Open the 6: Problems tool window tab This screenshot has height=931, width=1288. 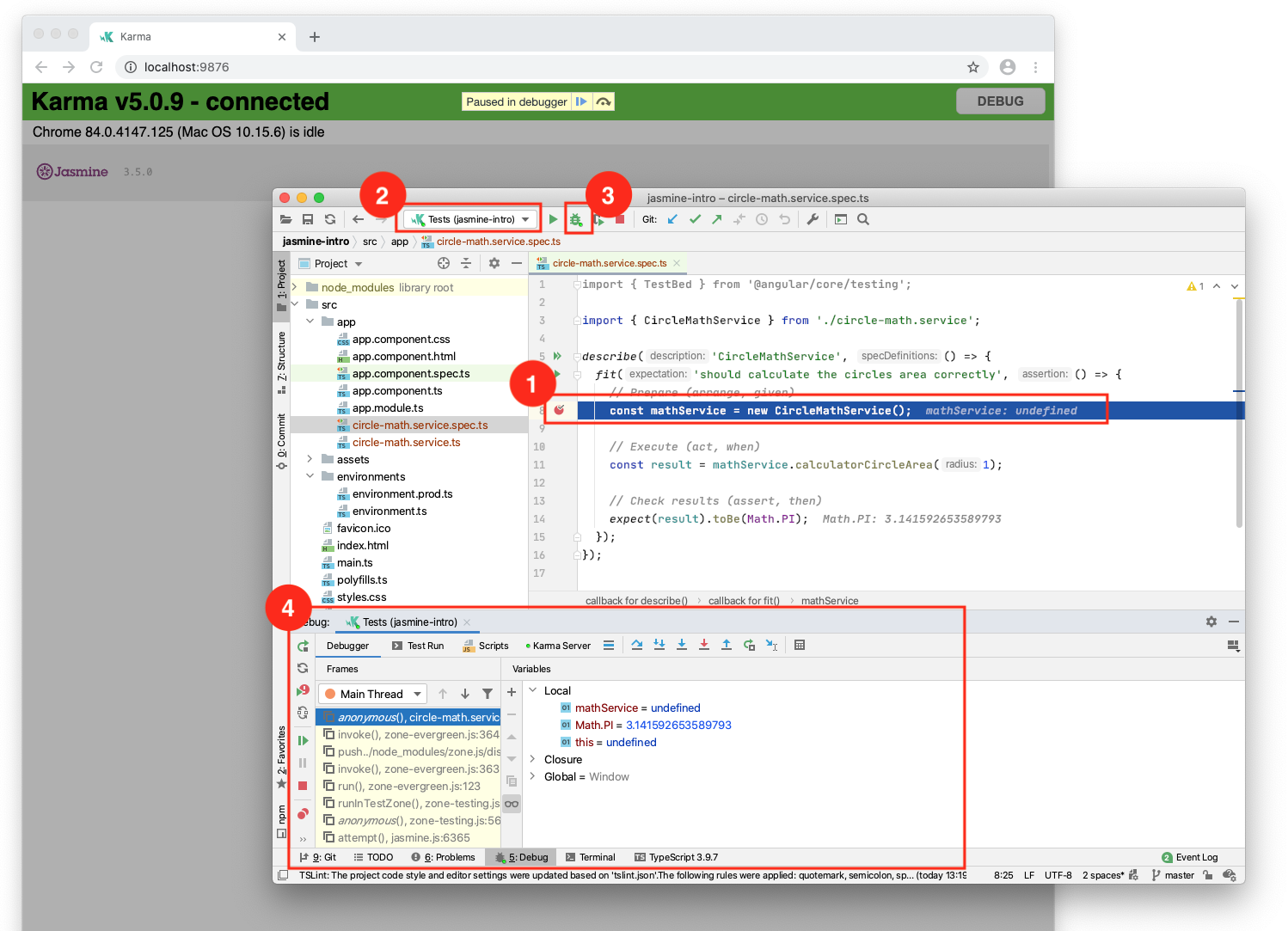pos(443,857)
